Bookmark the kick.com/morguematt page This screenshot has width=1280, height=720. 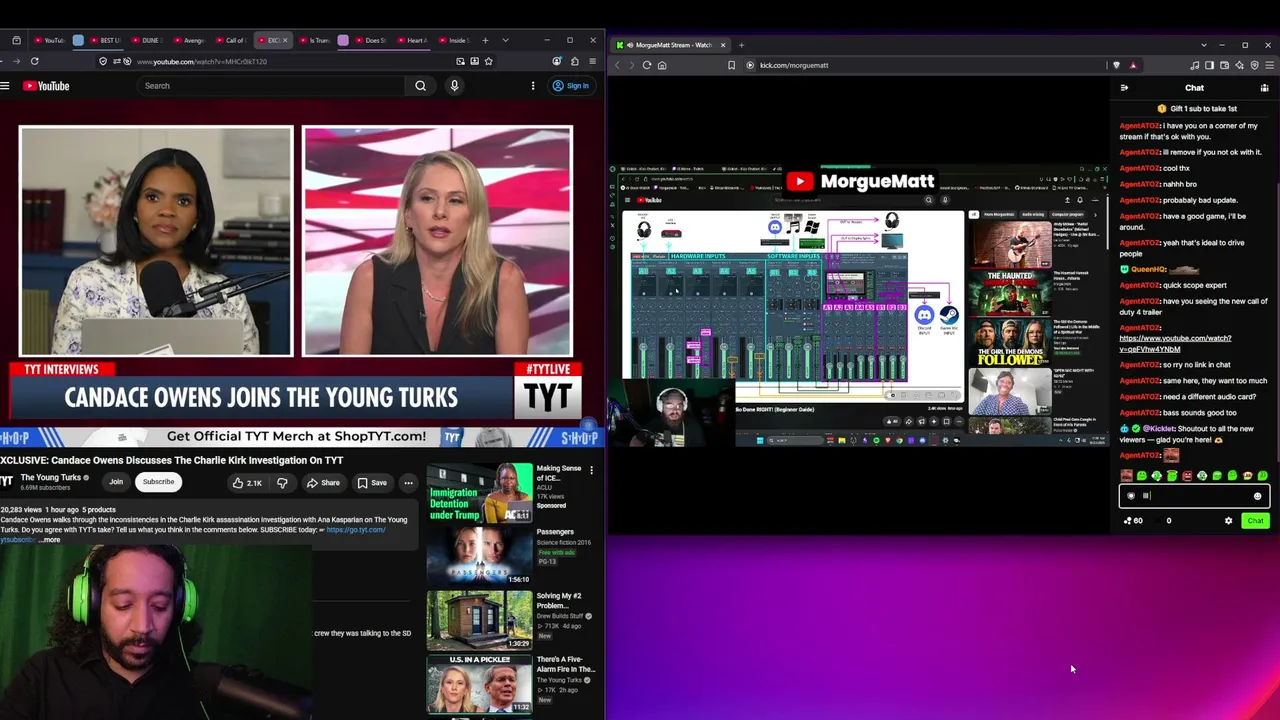732,65
